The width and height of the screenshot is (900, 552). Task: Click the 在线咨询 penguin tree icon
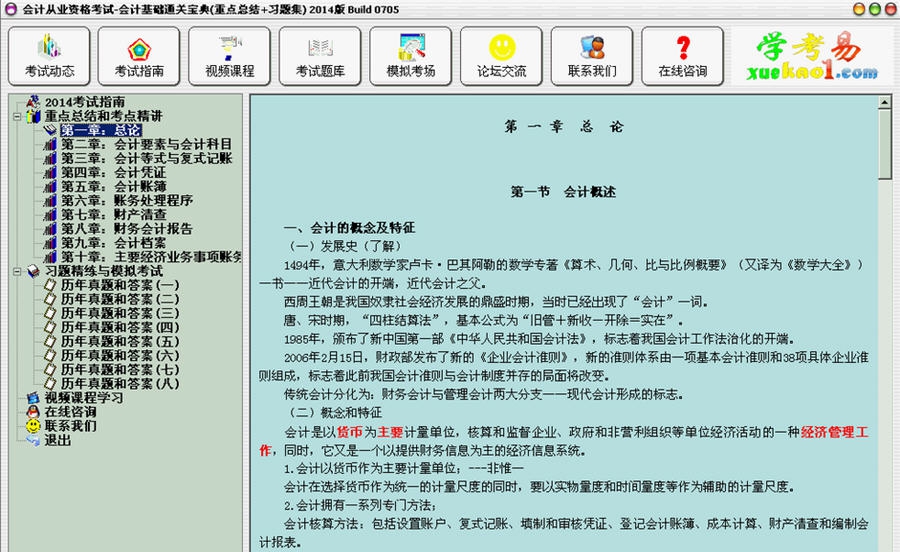tap(33, 411)
